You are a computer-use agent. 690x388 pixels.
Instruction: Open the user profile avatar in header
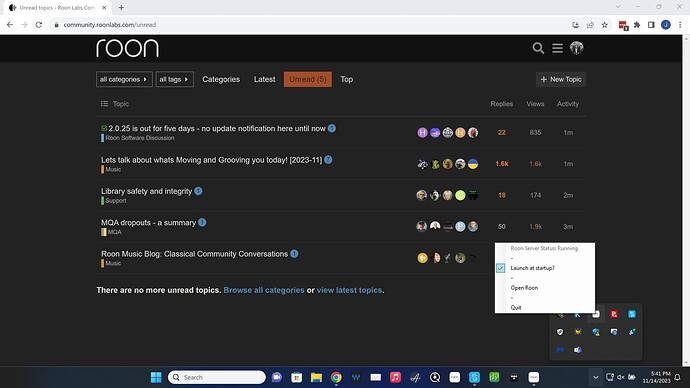click(576, 48)
